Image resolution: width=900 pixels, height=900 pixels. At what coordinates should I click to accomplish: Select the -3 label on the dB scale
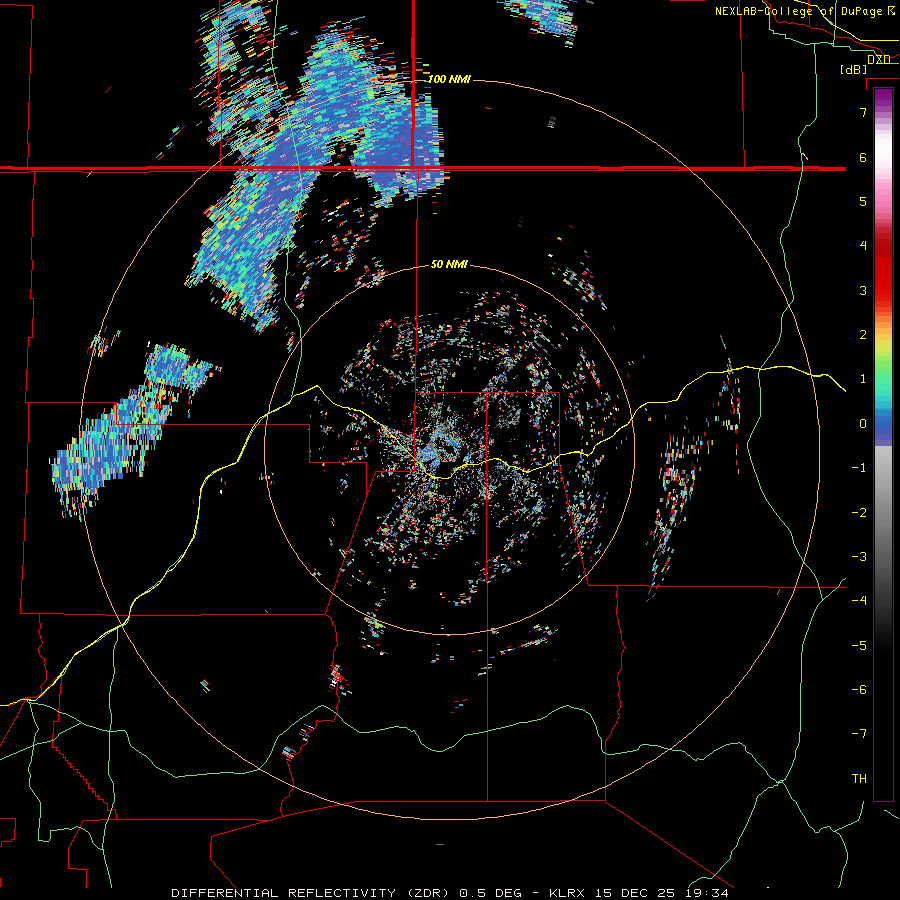[859, 557]
